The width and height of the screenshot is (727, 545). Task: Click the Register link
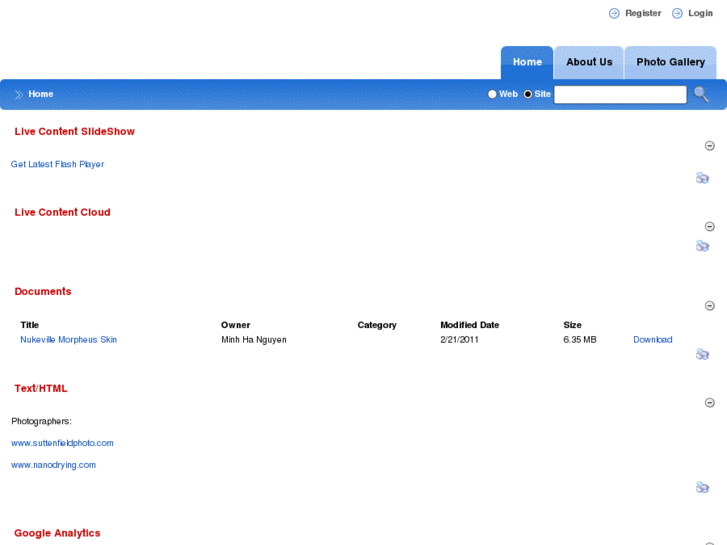pyautogui.click(x=643, y=13)
